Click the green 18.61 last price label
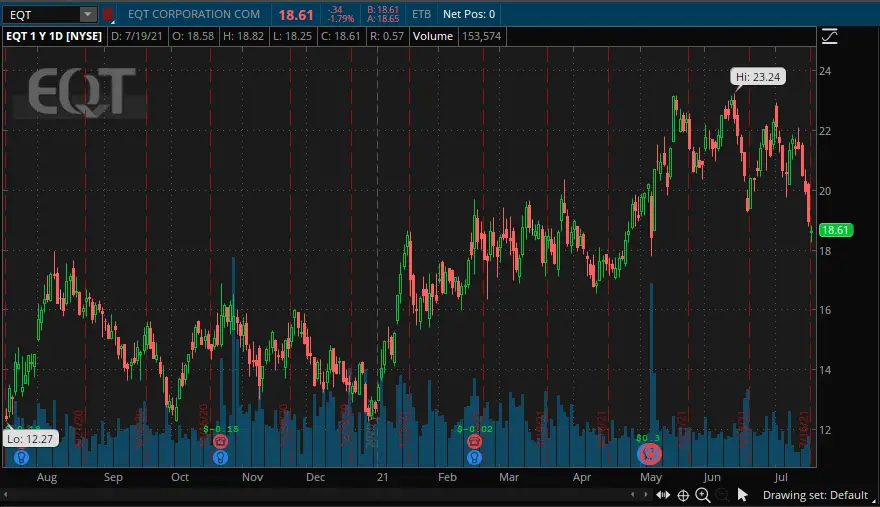The height and width of the screenshot is (507, 880). click(836, 230)
